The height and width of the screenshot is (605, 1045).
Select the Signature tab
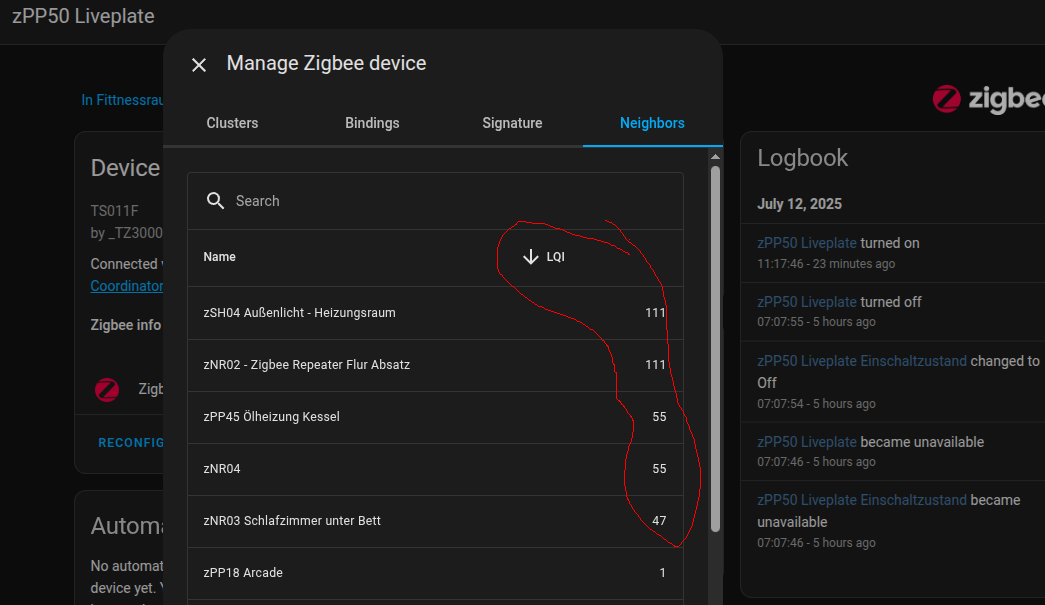pyautogui.click(x=512, y=123)
